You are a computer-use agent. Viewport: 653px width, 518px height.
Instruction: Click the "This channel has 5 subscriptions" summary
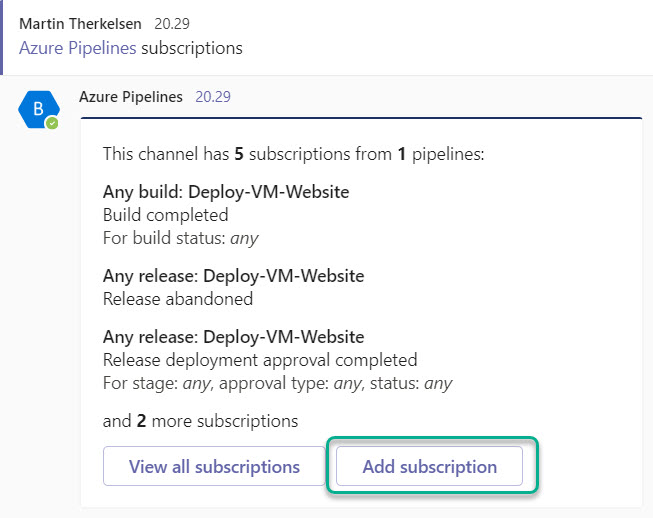(x=294, y=154)
